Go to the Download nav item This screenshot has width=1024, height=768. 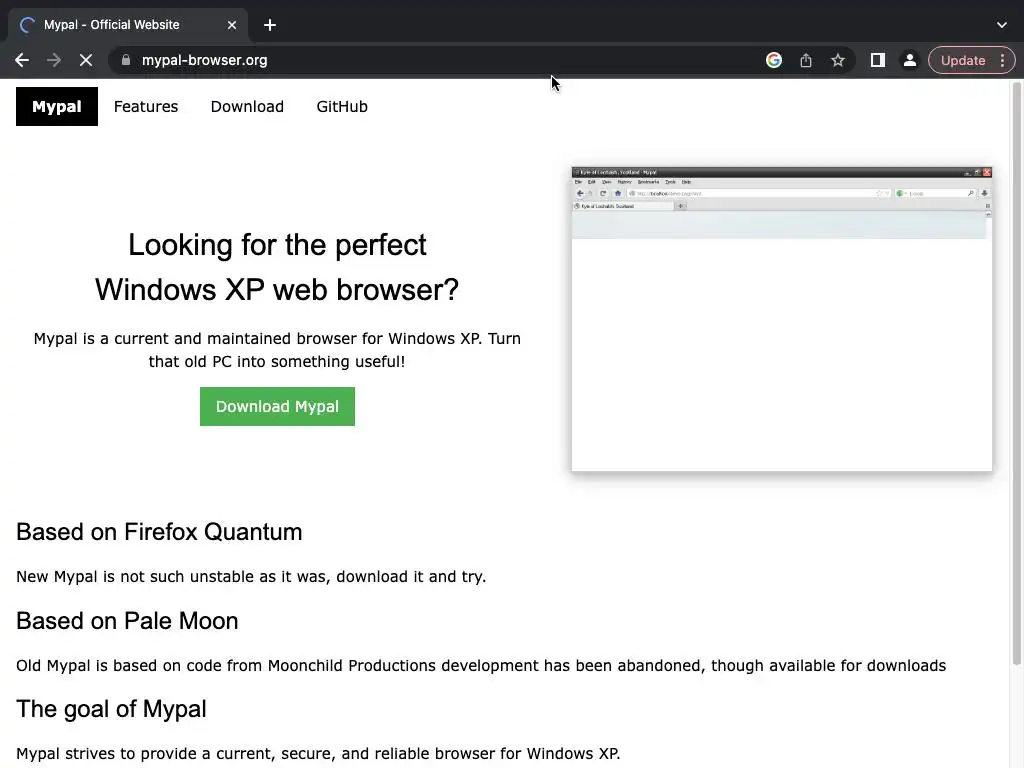pos(247,107)
